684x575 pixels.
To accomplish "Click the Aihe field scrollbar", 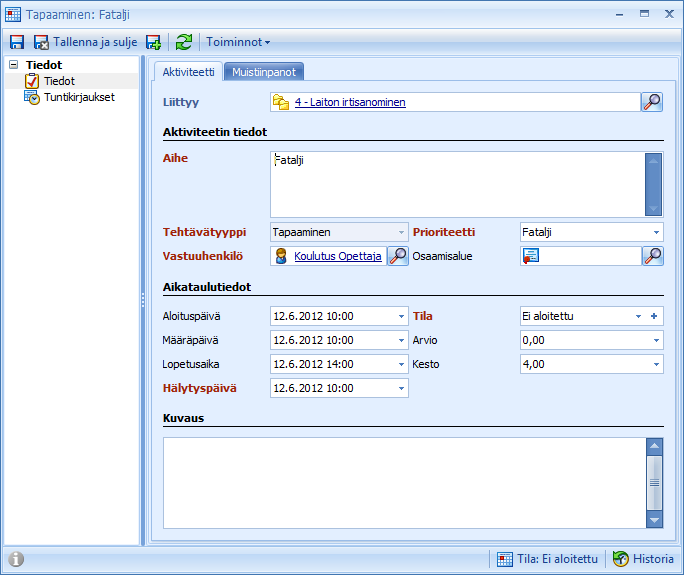I will [x=653, y=185].
